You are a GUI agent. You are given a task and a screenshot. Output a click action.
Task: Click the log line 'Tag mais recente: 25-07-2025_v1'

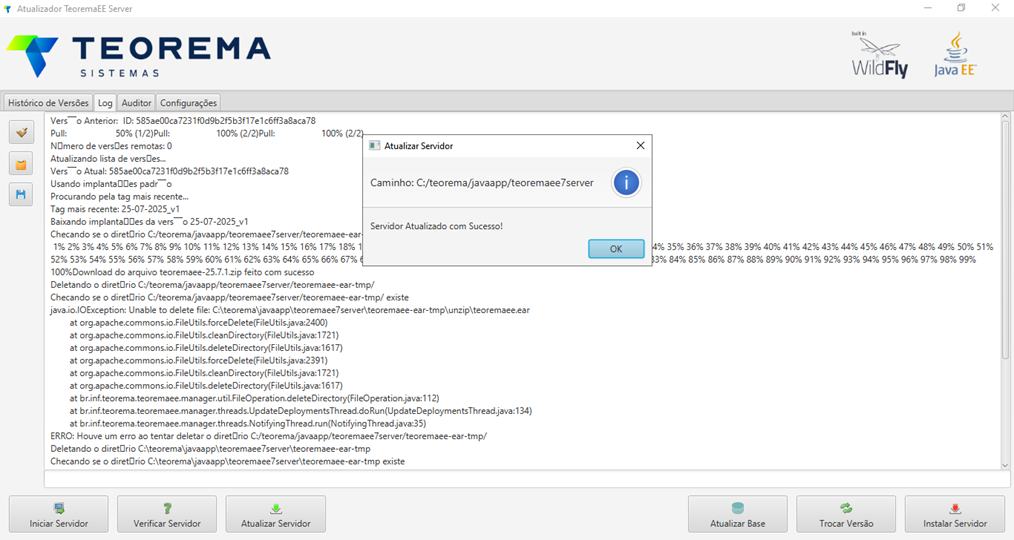115,209
